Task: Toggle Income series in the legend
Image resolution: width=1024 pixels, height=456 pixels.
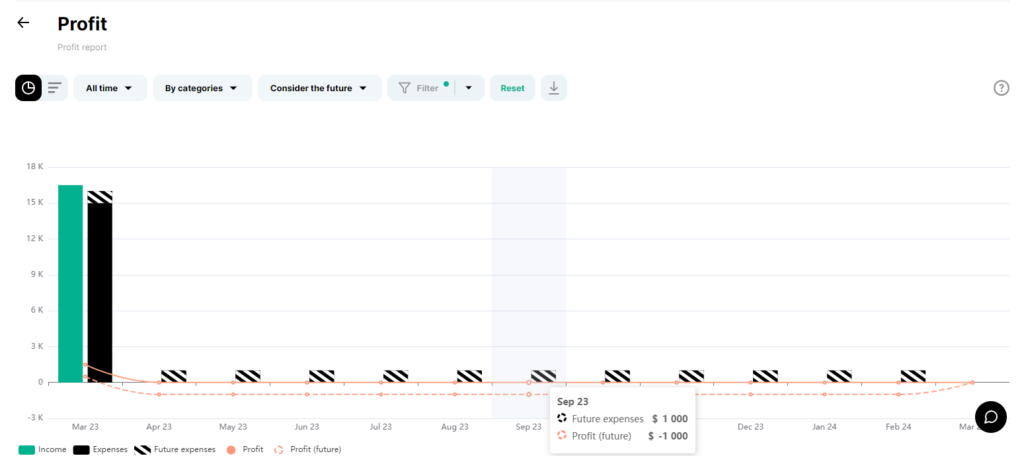Action: pos(42,449)
